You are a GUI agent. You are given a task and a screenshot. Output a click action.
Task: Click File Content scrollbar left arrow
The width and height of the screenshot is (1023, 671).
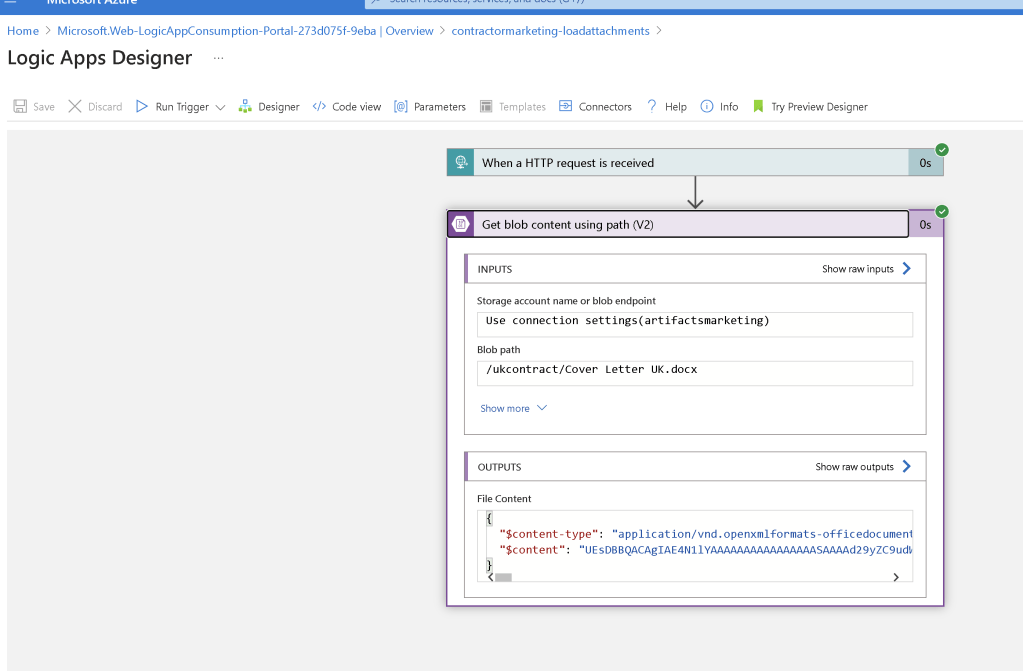[x=491, y=577]
